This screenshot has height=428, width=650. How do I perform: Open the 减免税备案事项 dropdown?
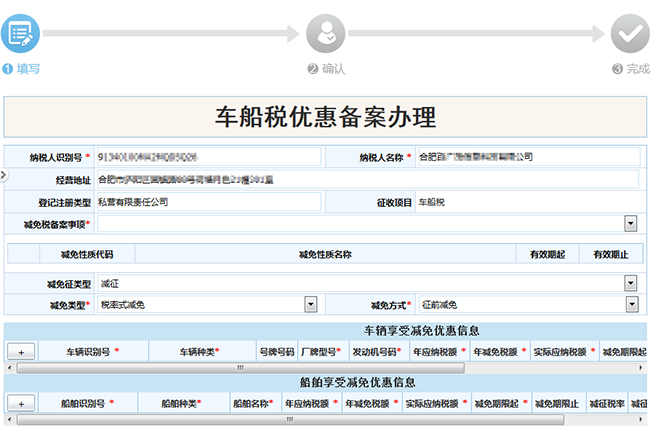tap(631, 224)
